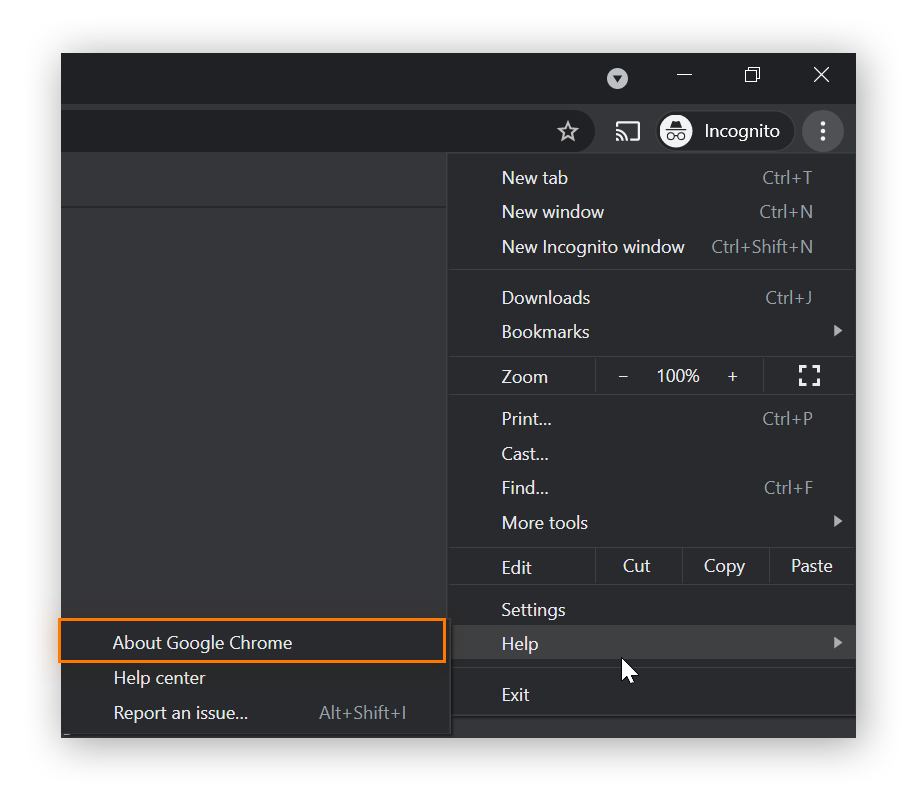Zoom in using the plus icon
The image size is (917, 794).
(x=732, y=375)
